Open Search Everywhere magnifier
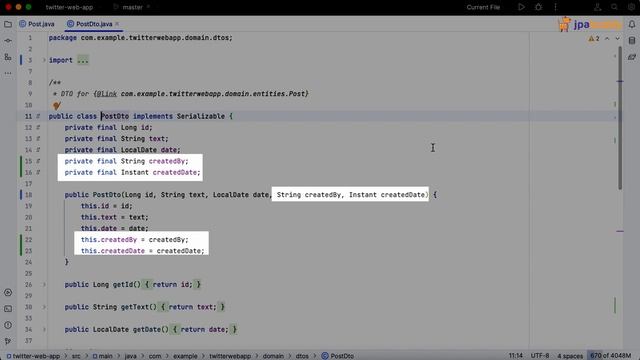 614,7
